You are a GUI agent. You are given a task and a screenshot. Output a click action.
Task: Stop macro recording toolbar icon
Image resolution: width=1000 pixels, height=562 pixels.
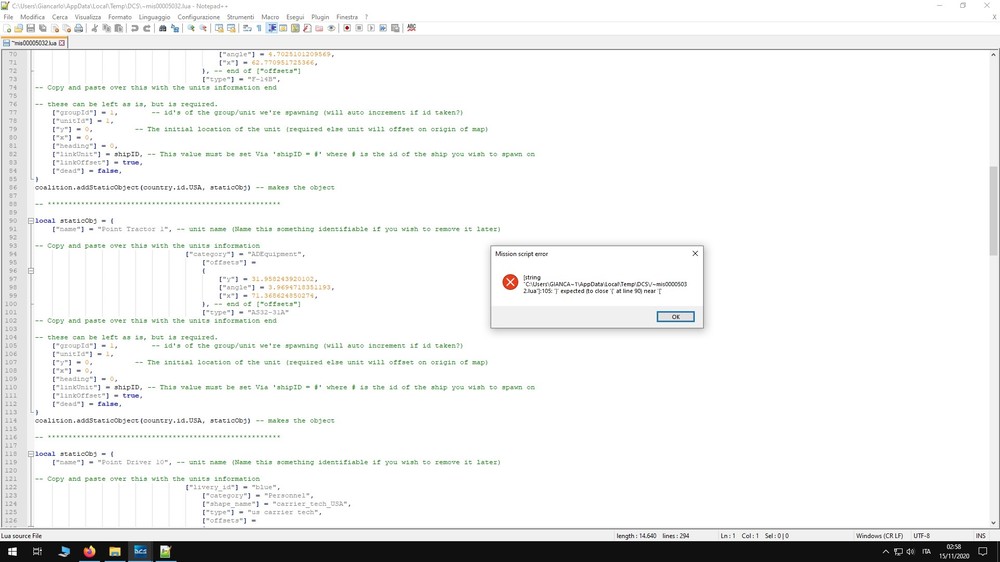[x=359, y=28]
